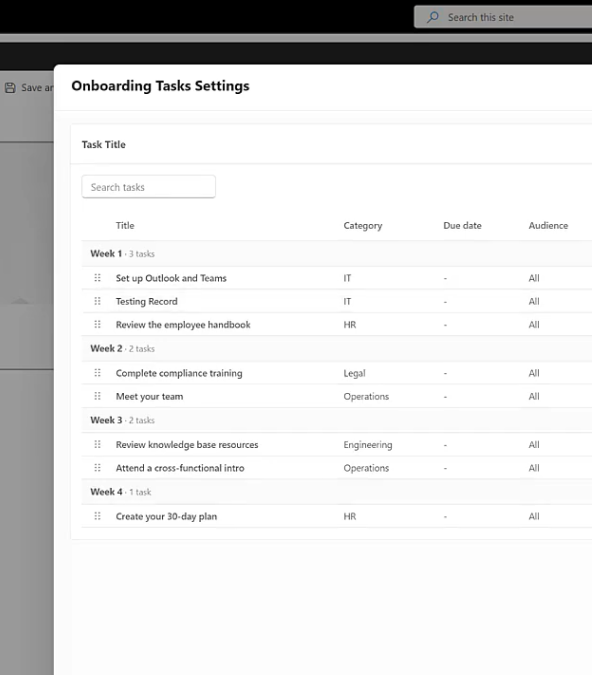
Task: Collapse the Week 2 group header
Action: (337, 349)
